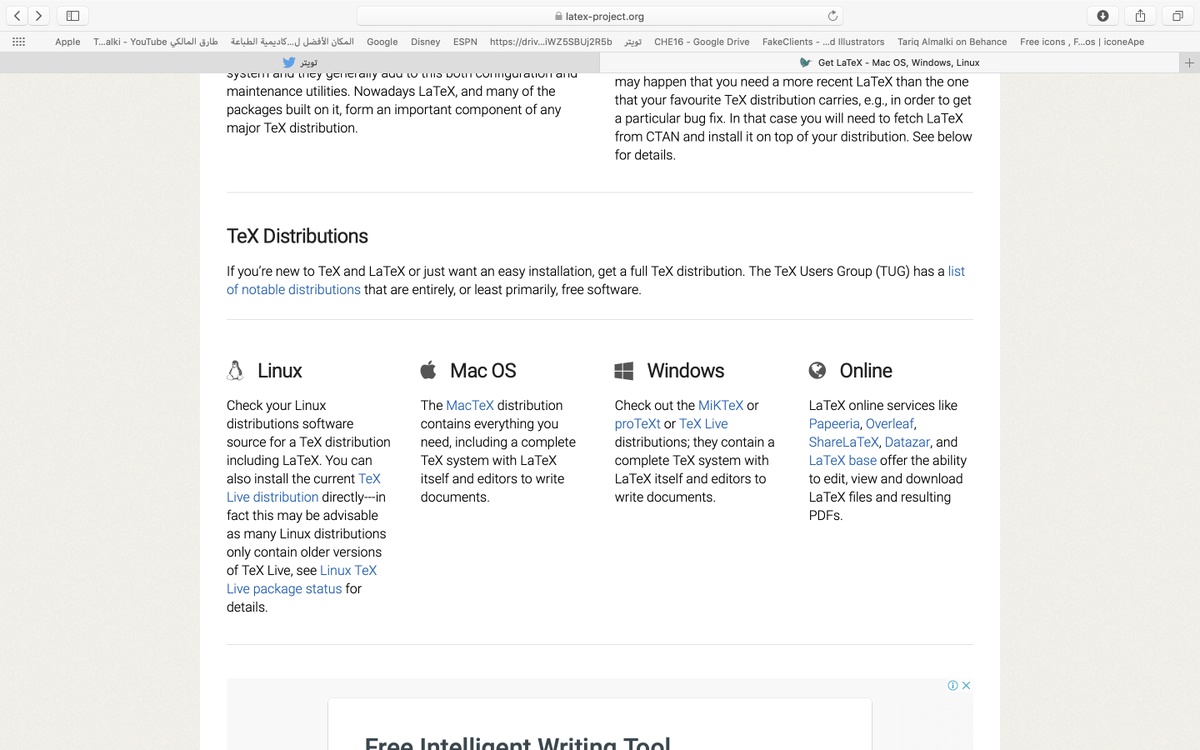Click the Windows logo icon
The width and height of the screenshot is (1200, 750).
(x=623, y=370)
